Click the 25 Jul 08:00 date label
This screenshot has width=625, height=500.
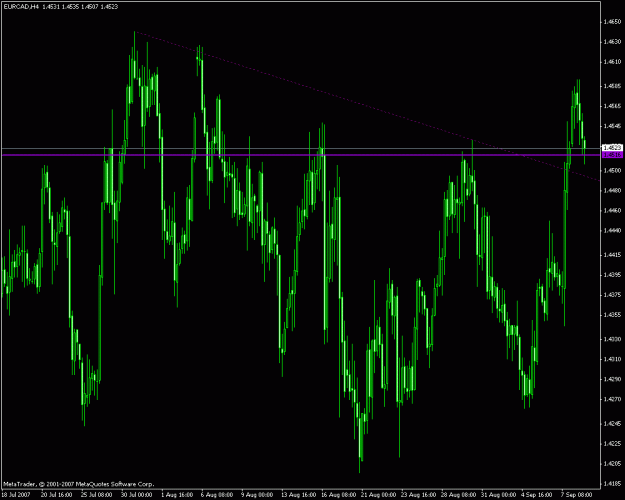96,495
